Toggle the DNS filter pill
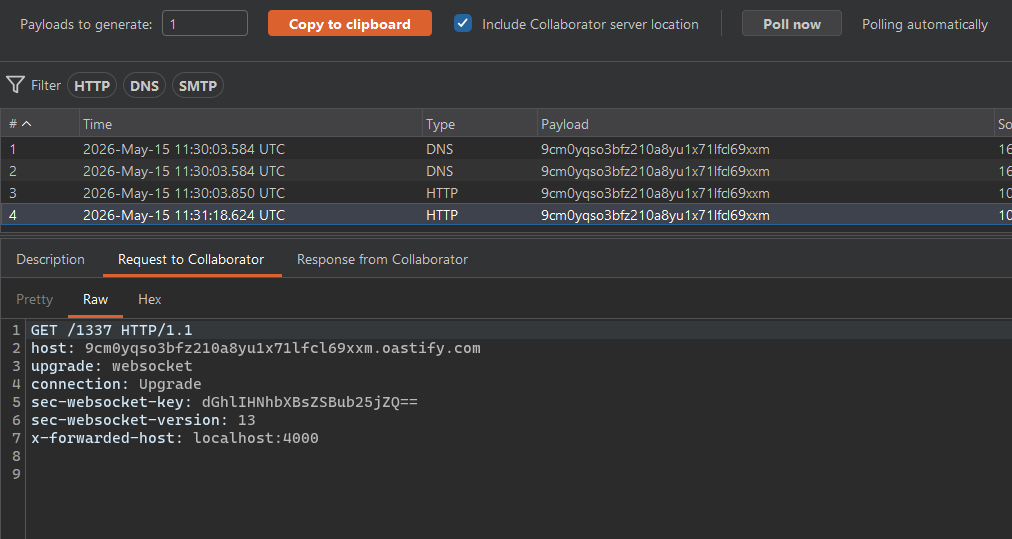The height and width of the screenshot is (539, 1012). click(145, 86)
